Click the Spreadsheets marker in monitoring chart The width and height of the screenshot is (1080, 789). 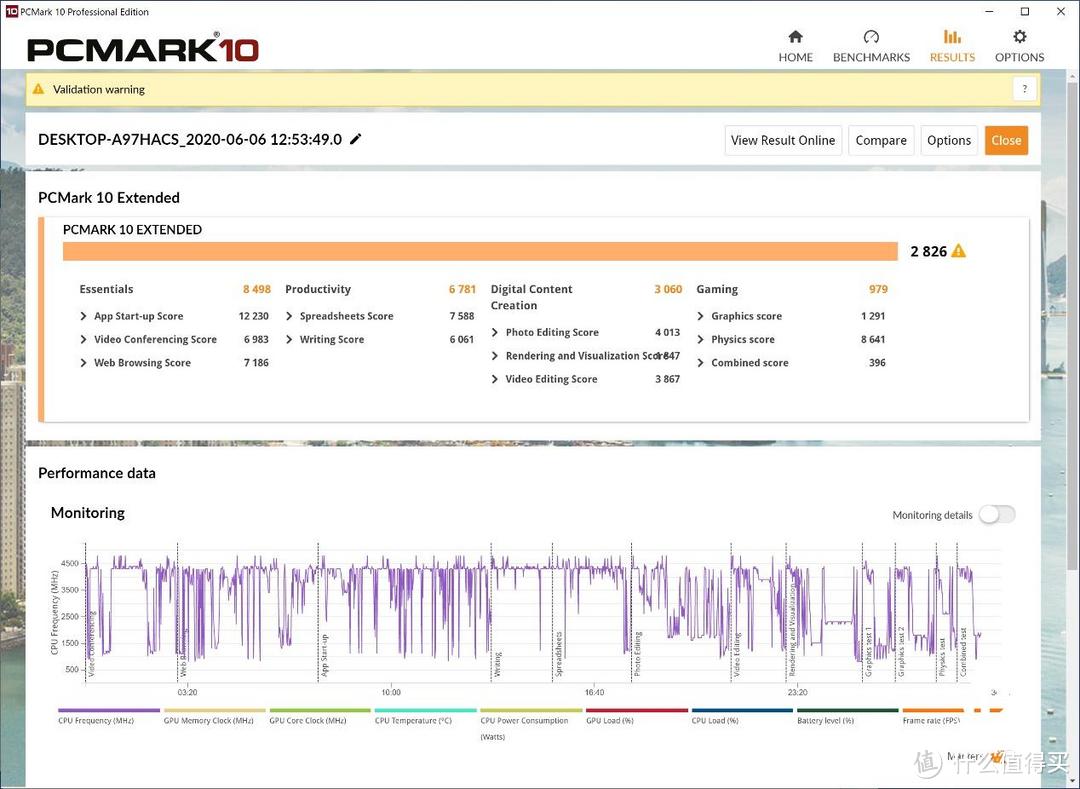pos(559,654)
